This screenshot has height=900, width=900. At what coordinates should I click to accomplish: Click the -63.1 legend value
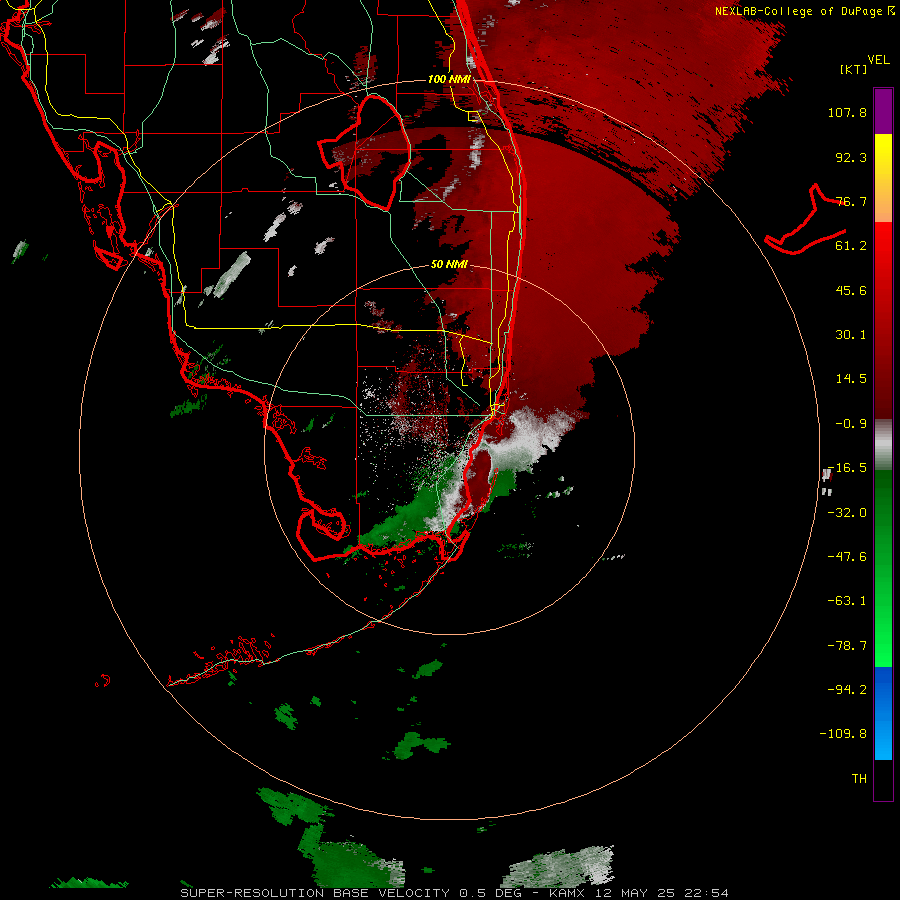coord(847,601)
